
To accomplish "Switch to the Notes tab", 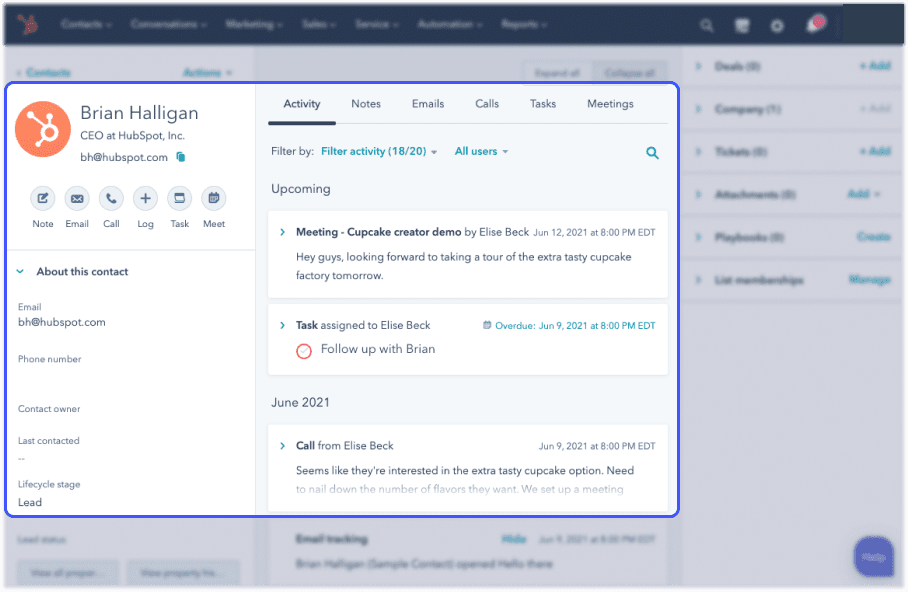I will coord(366,104).
